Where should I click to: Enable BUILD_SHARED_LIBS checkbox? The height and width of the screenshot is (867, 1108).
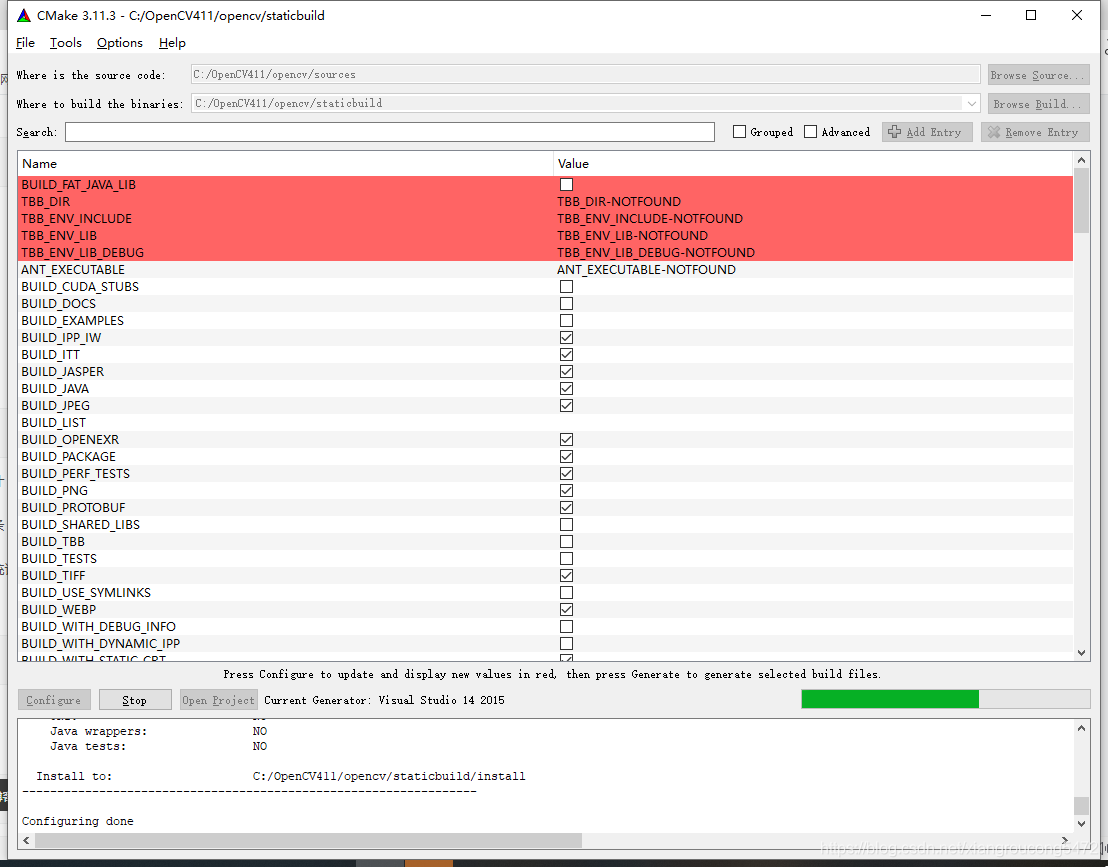click(x=566, y=525)
